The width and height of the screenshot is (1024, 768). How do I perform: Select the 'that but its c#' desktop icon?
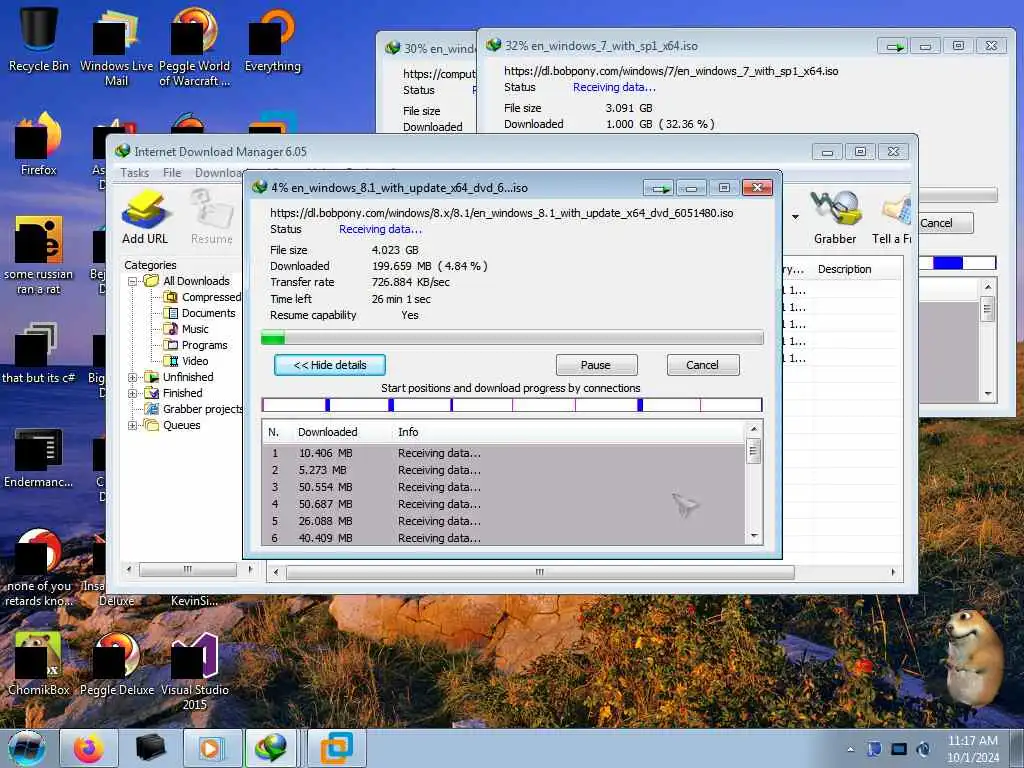39,353
